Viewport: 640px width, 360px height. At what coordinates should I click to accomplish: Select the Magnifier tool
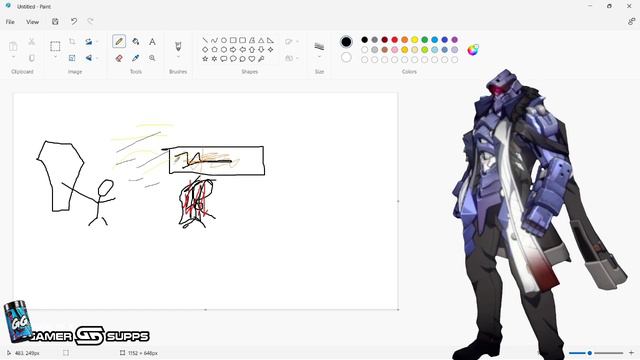(x=152, y=58)
